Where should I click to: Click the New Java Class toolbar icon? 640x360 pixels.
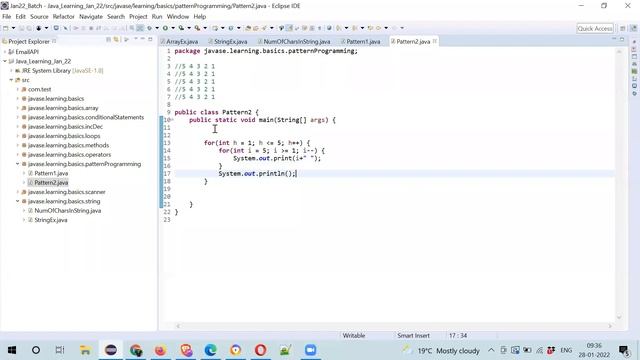coord(231,28)
